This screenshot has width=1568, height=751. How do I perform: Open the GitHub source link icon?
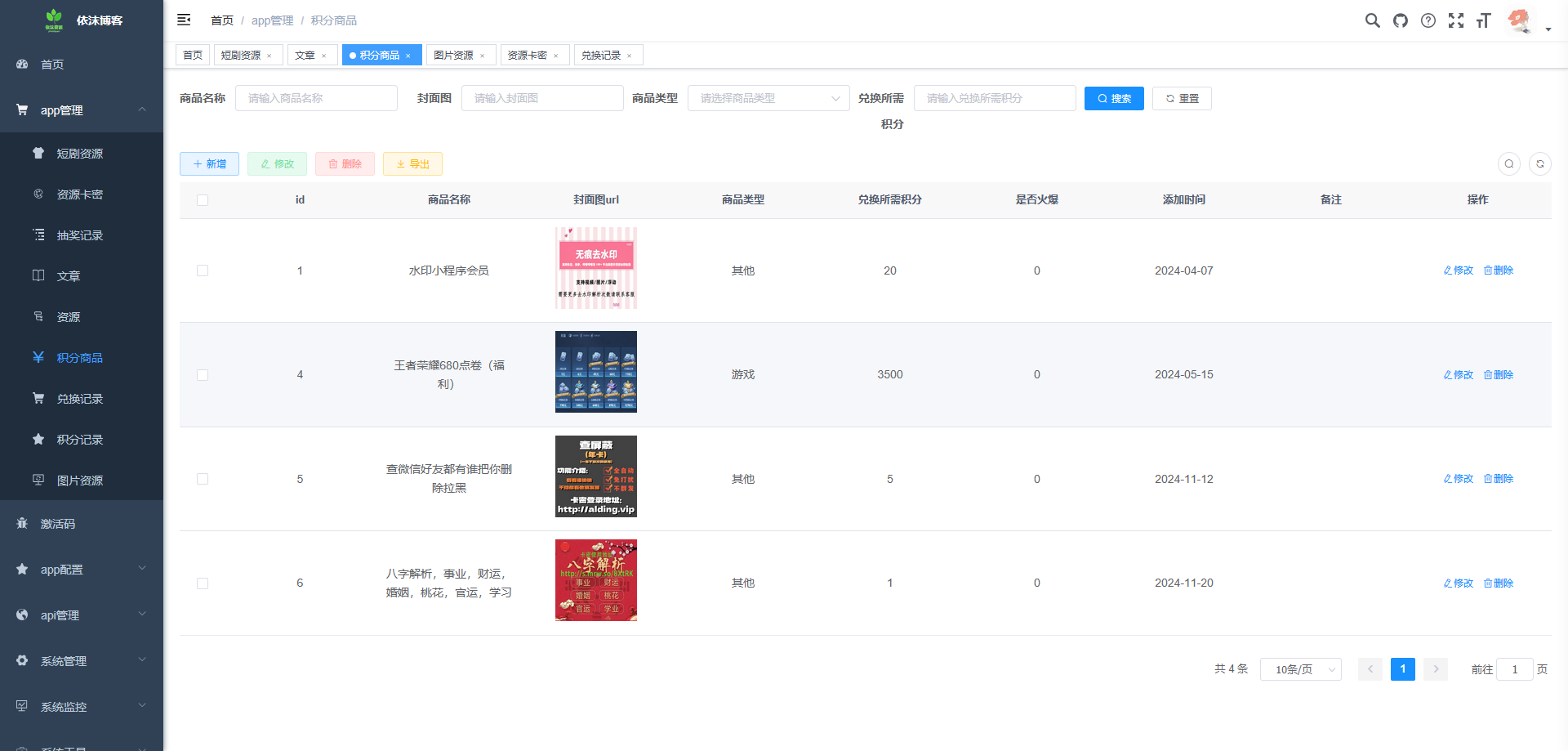pyautogui.click(x=1400, y=20)
